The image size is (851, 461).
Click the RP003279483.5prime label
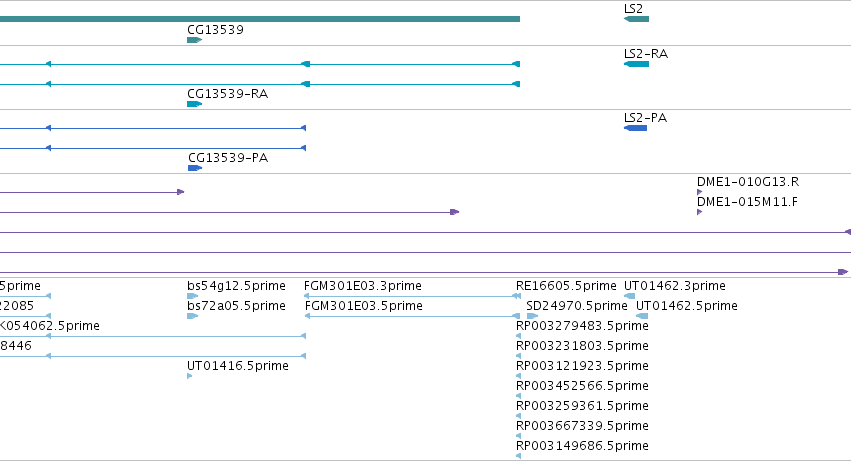click(582, 326)
